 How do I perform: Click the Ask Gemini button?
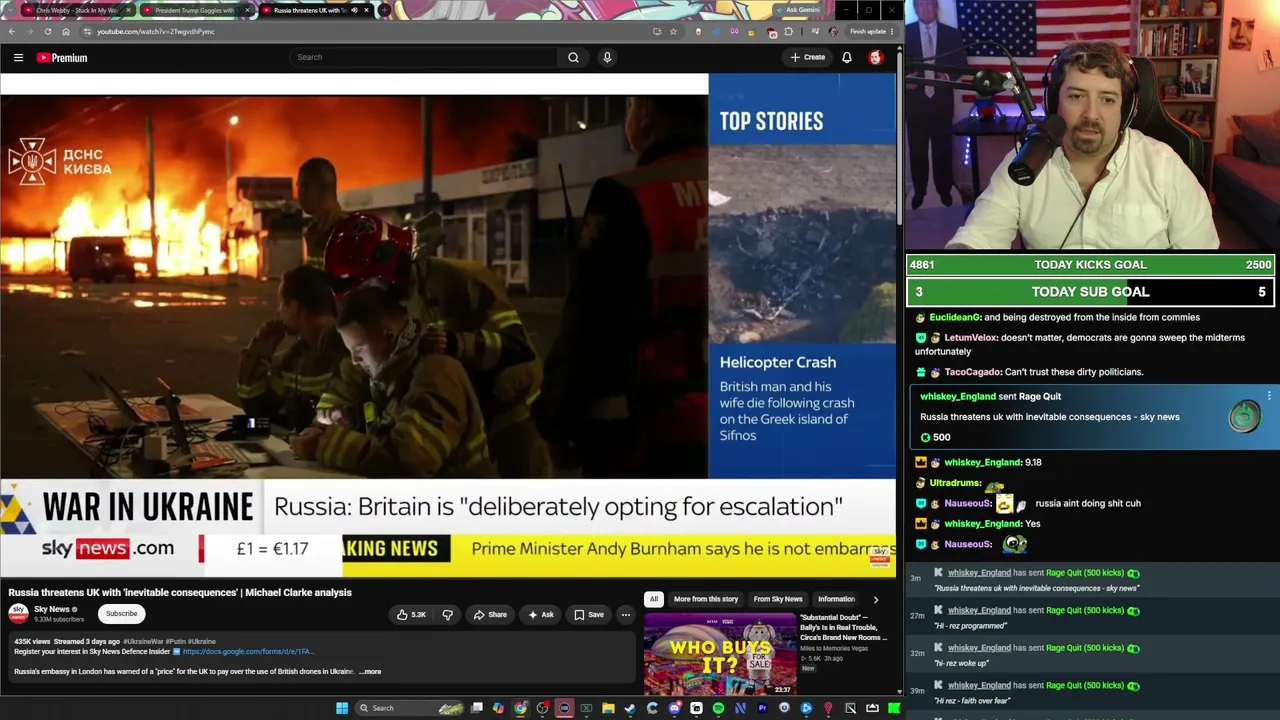(x=802, y=10)
